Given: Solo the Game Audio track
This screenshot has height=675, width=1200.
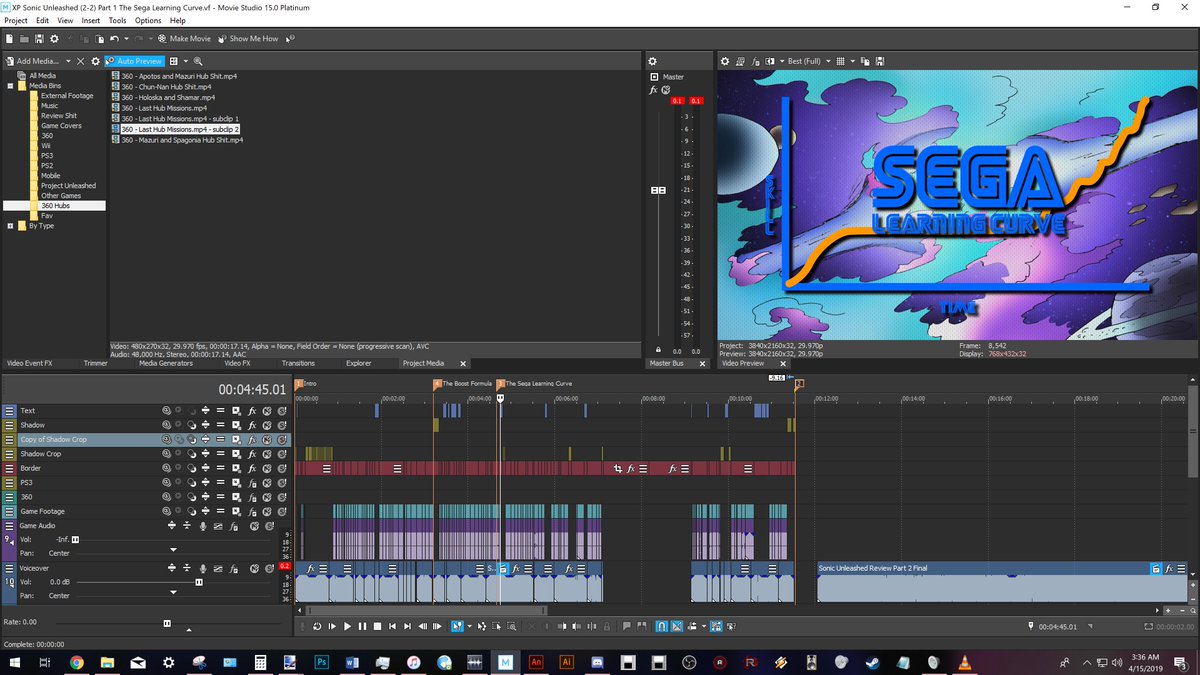Looking at the screenshot, I should (x=269, y=525).
